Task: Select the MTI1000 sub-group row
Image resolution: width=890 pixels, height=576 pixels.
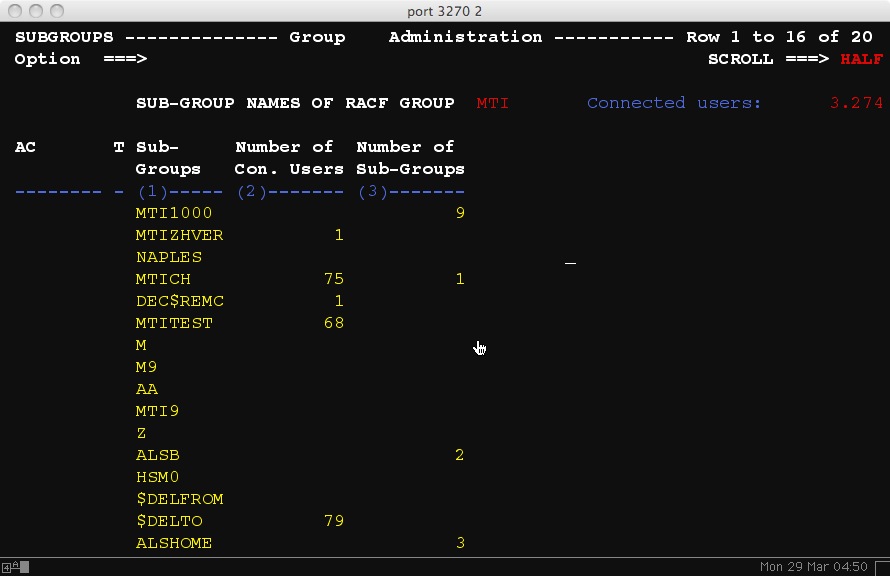Action: (x=174, y=213)
